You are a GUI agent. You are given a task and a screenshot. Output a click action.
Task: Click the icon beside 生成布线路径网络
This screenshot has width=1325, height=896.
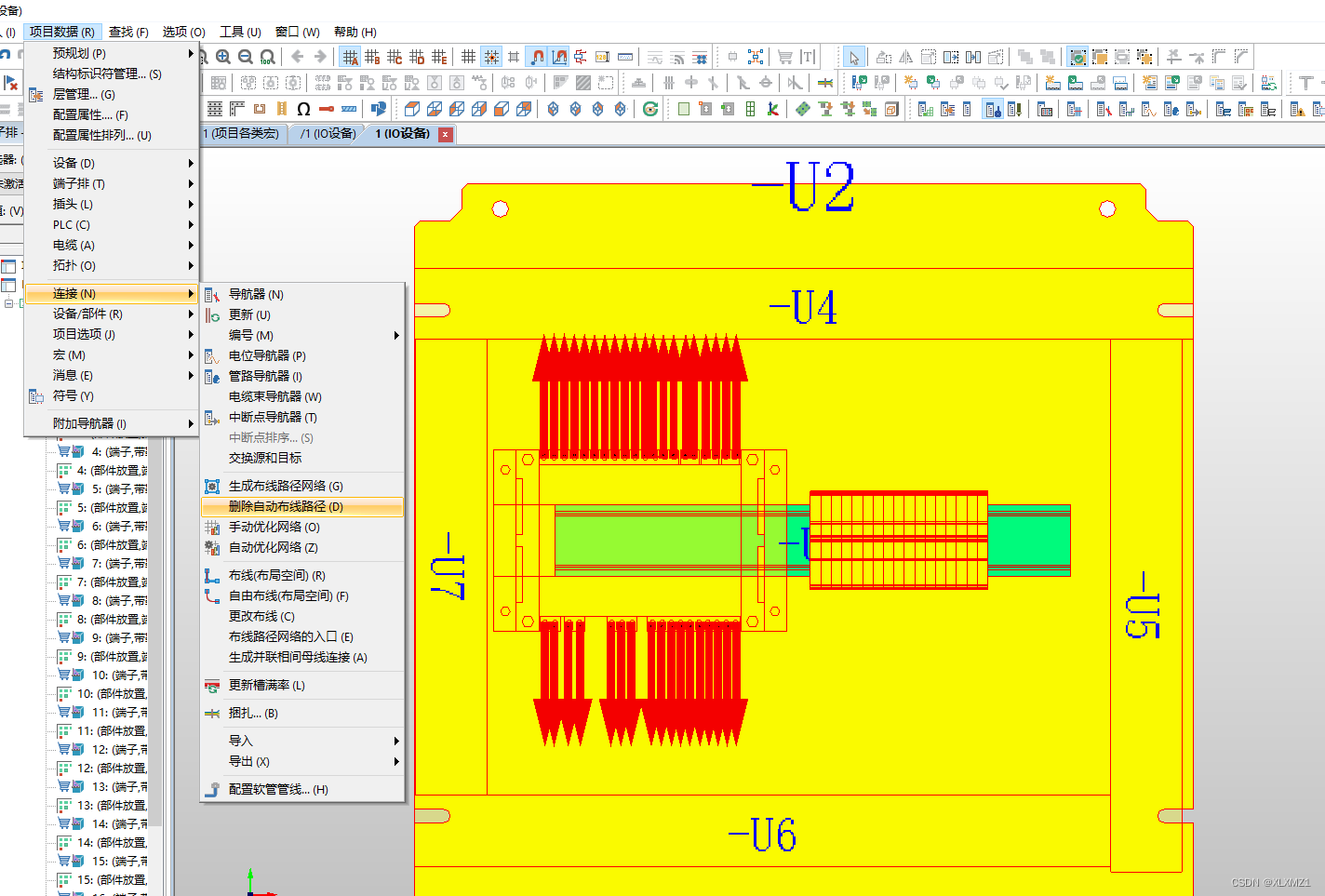212,486
